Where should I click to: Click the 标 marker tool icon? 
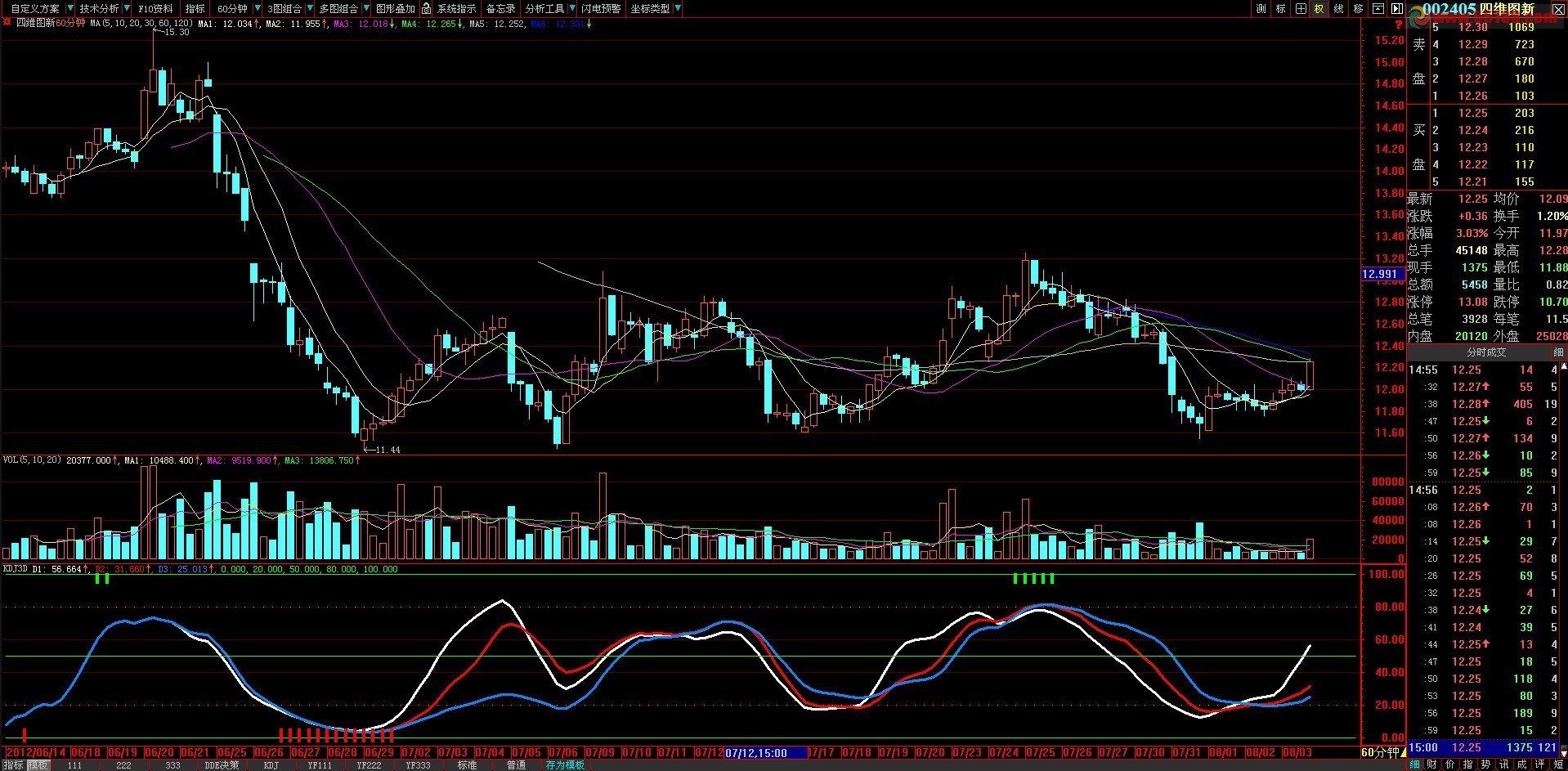coord(1281,8)
